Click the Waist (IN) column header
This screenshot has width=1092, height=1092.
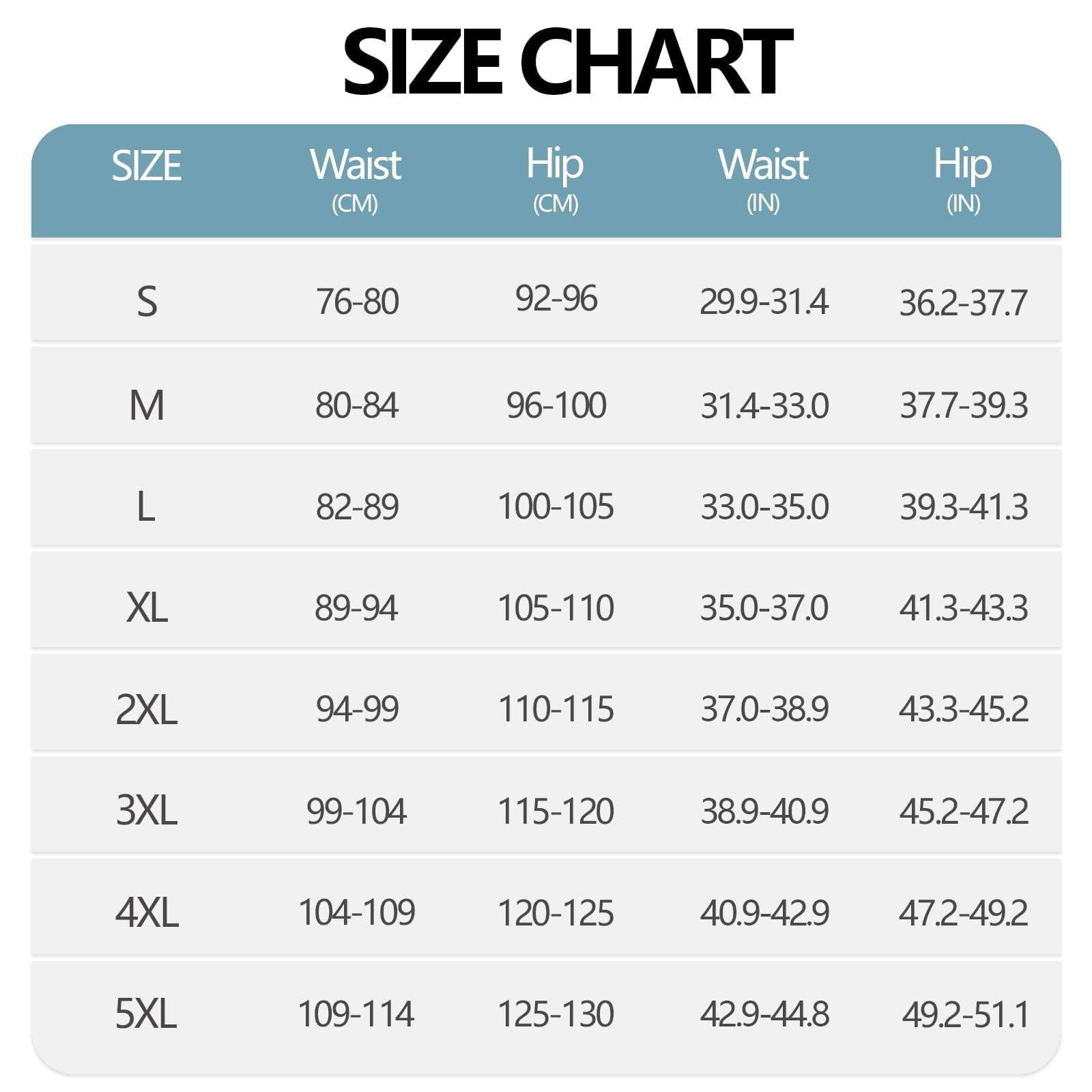pos(764,180)
